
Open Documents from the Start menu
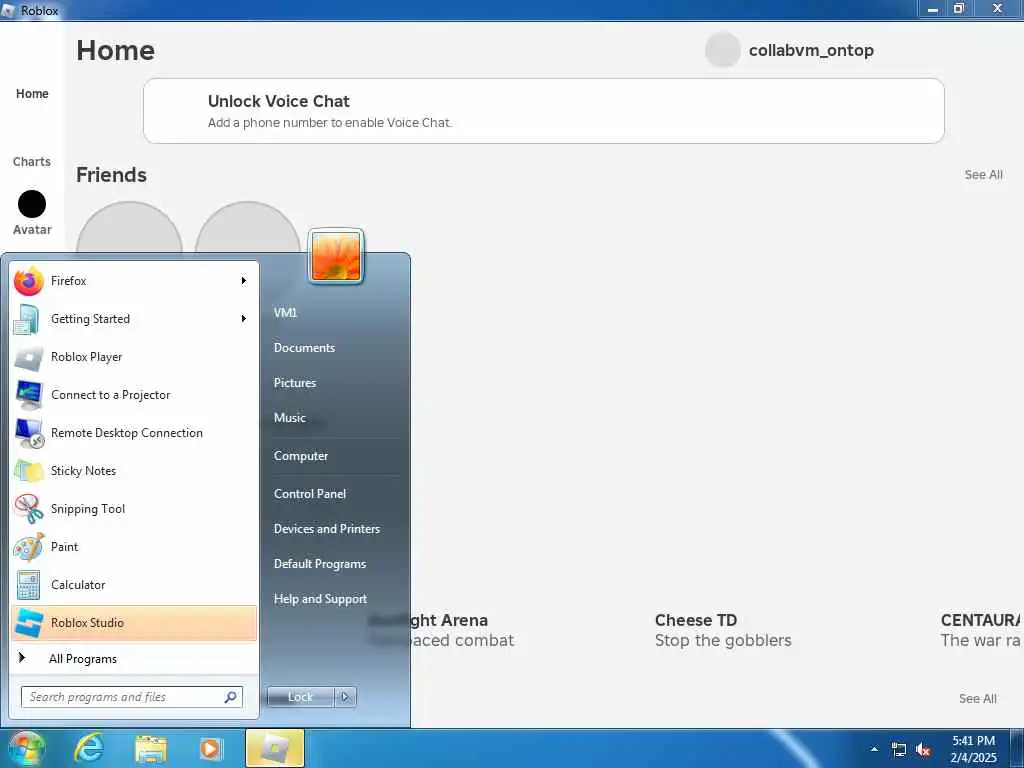click(304, 348)
